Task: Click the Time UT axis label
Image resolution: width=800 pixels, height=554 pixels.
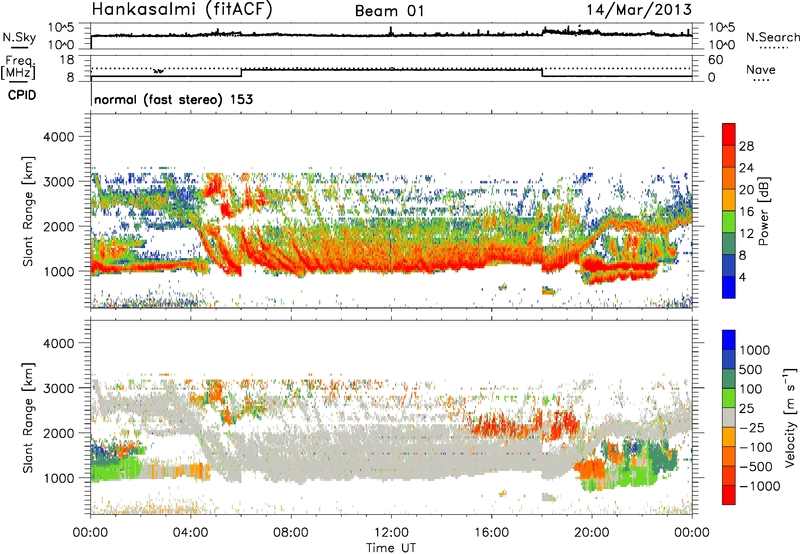Action: [x=391, y=548]
